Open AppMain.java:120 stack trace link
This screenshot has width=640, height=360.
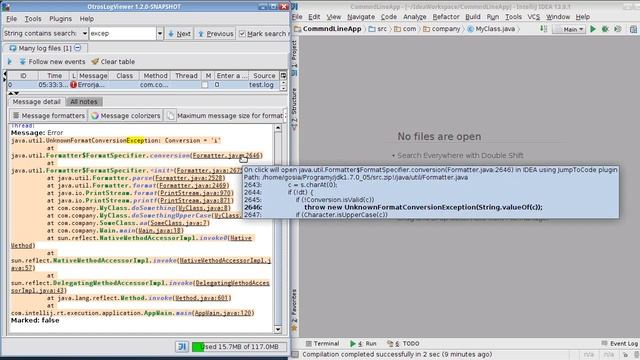point(223,313)
